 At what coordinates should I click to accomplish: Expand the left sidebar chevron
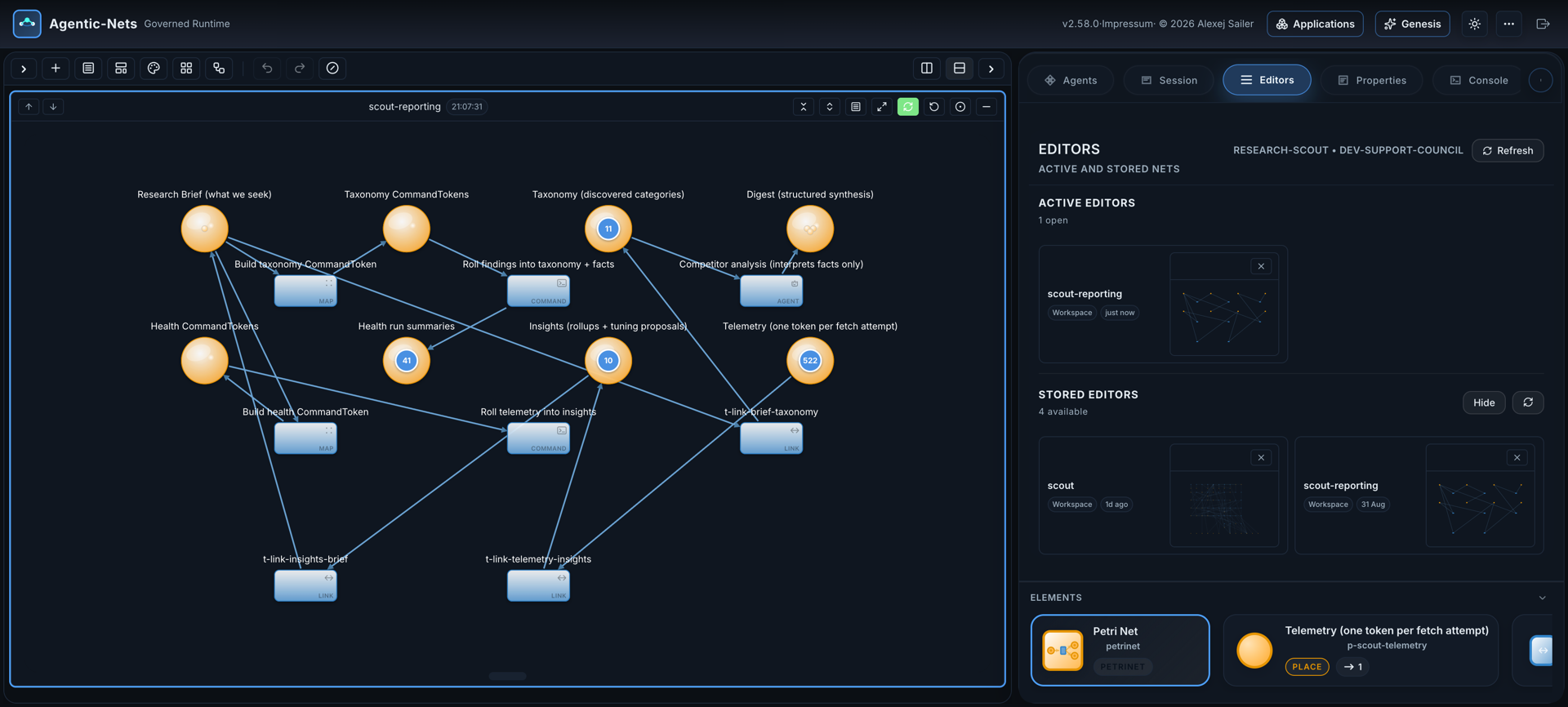click(24, 69)
